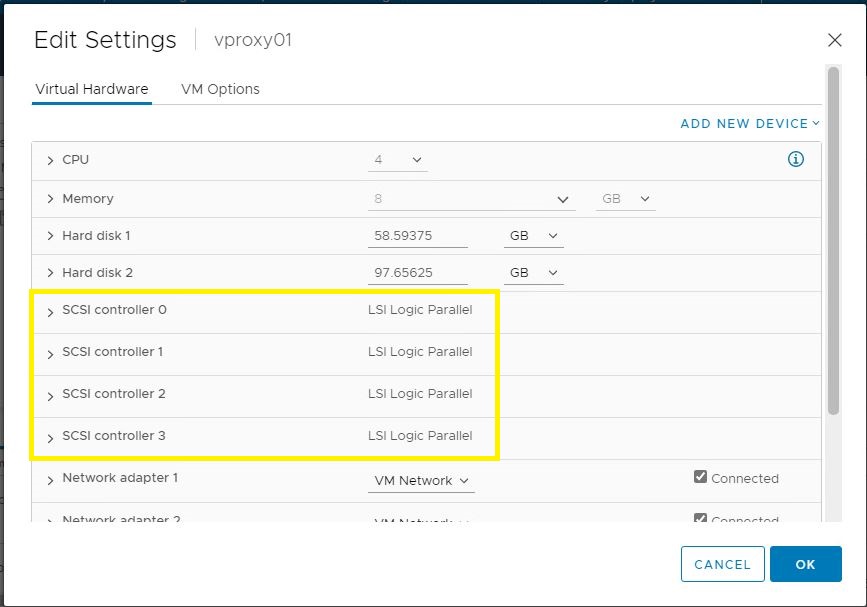Screen dimensions: 867x607
Task: Click the OK button
Action: [x=805, y=564]
